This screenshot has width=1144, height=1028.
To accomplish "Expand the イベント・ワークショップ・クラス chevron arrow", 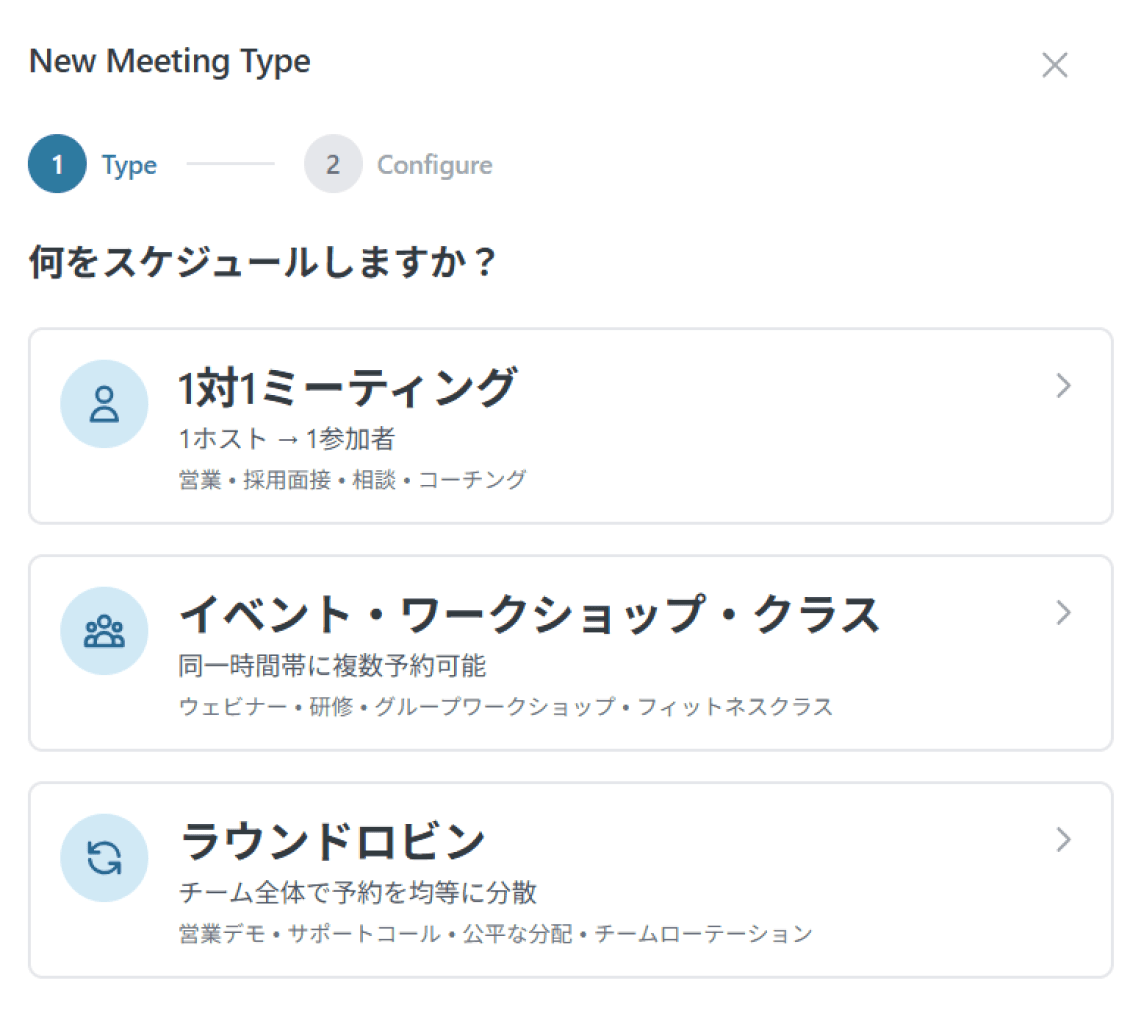I will [x=1064, y=613].
